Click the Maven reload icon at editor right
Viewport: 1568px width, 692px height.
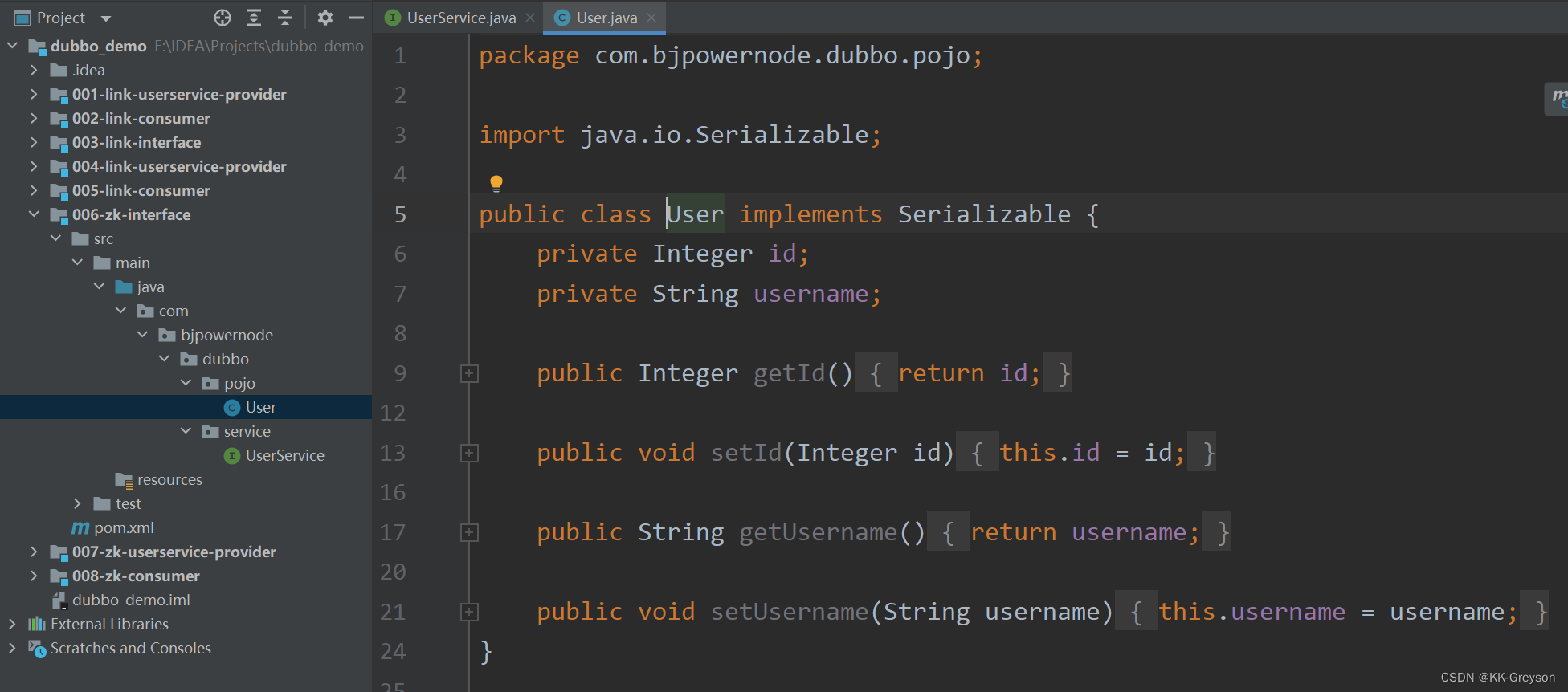[x=1558, y=99]
